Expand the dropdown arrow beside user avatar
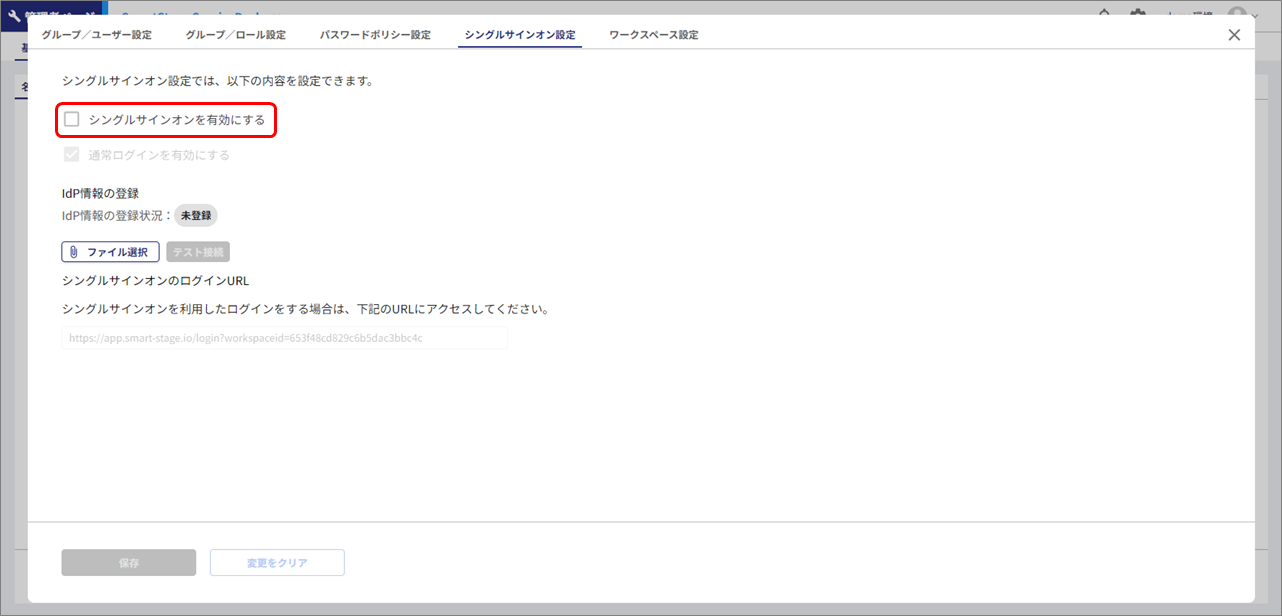Image resolution: width=1282 pixels, height=616 pixels. 1257,13
